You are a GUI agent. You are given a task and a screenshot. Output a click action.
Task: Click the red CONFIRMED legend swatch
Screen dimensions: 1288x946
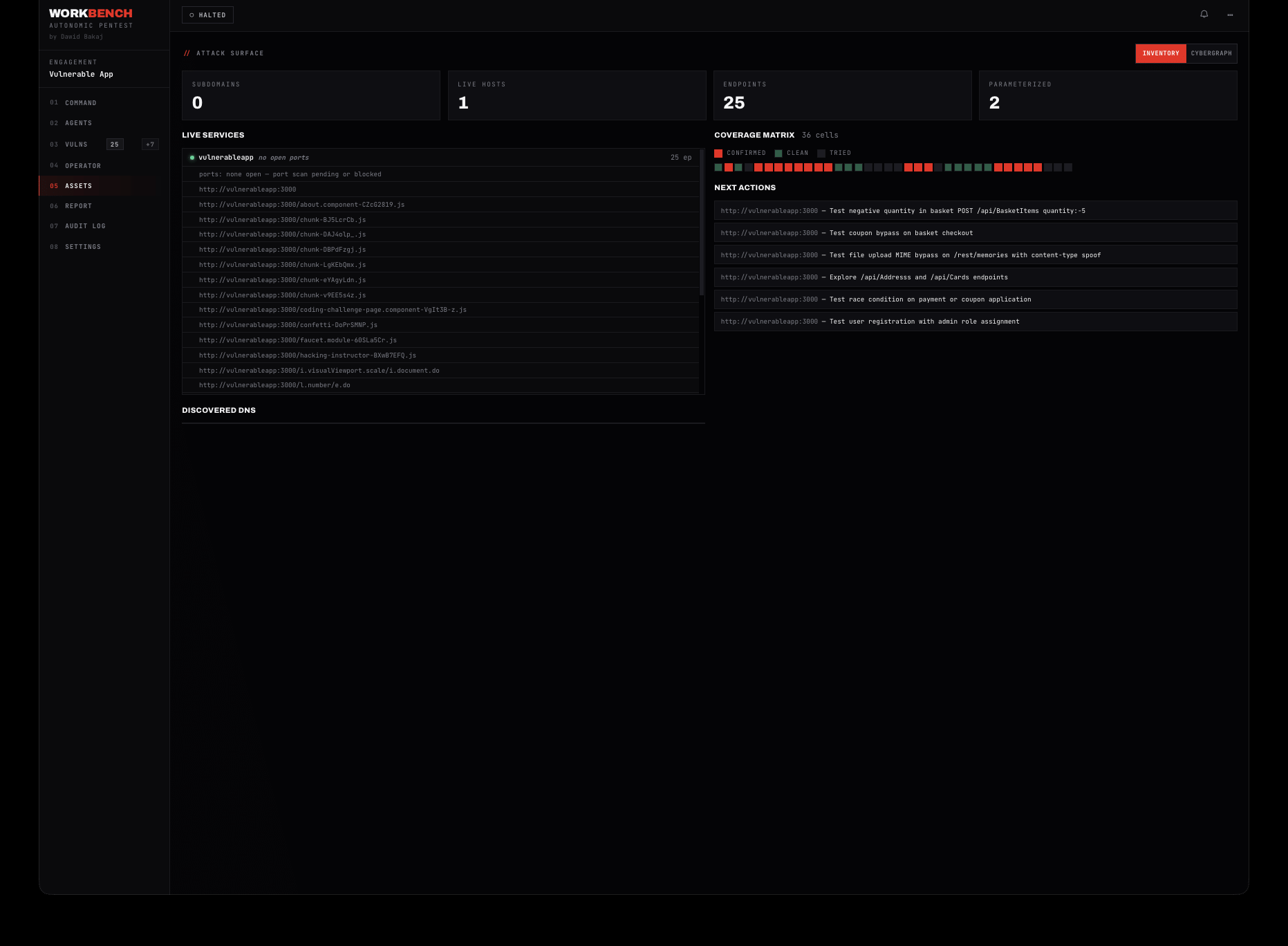point(718,153)
